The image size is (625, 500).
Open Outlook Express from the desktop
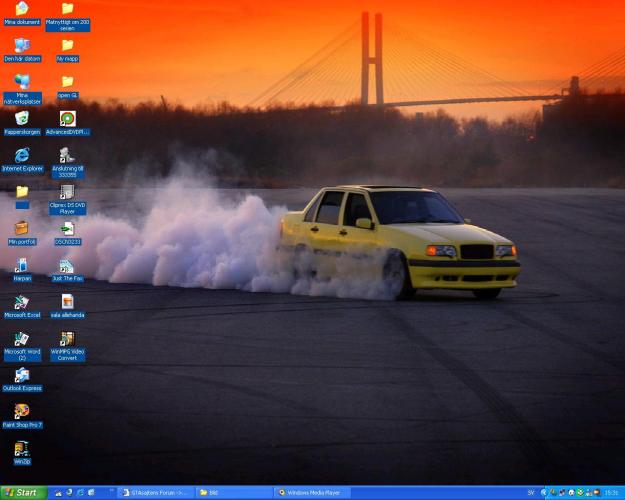pos(21,375)
